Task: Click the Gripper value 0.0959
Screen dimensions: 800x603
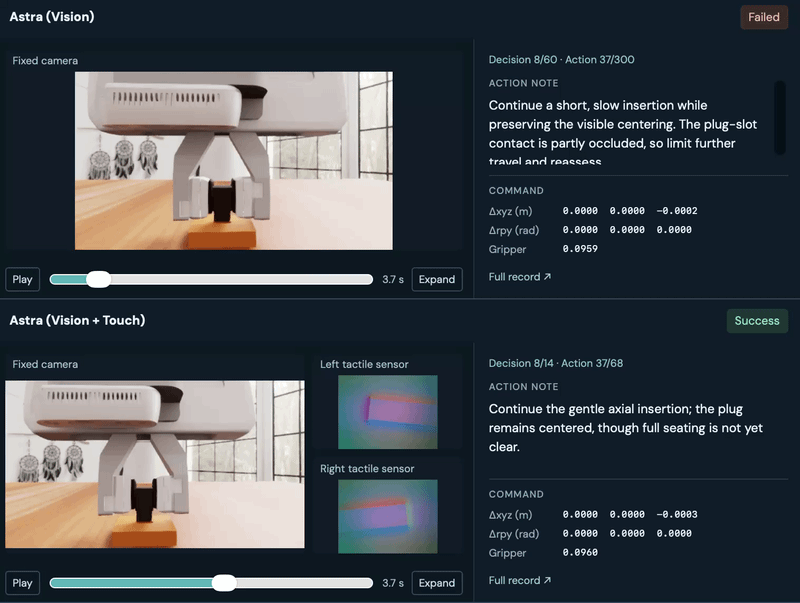Action: pos(580,249)
